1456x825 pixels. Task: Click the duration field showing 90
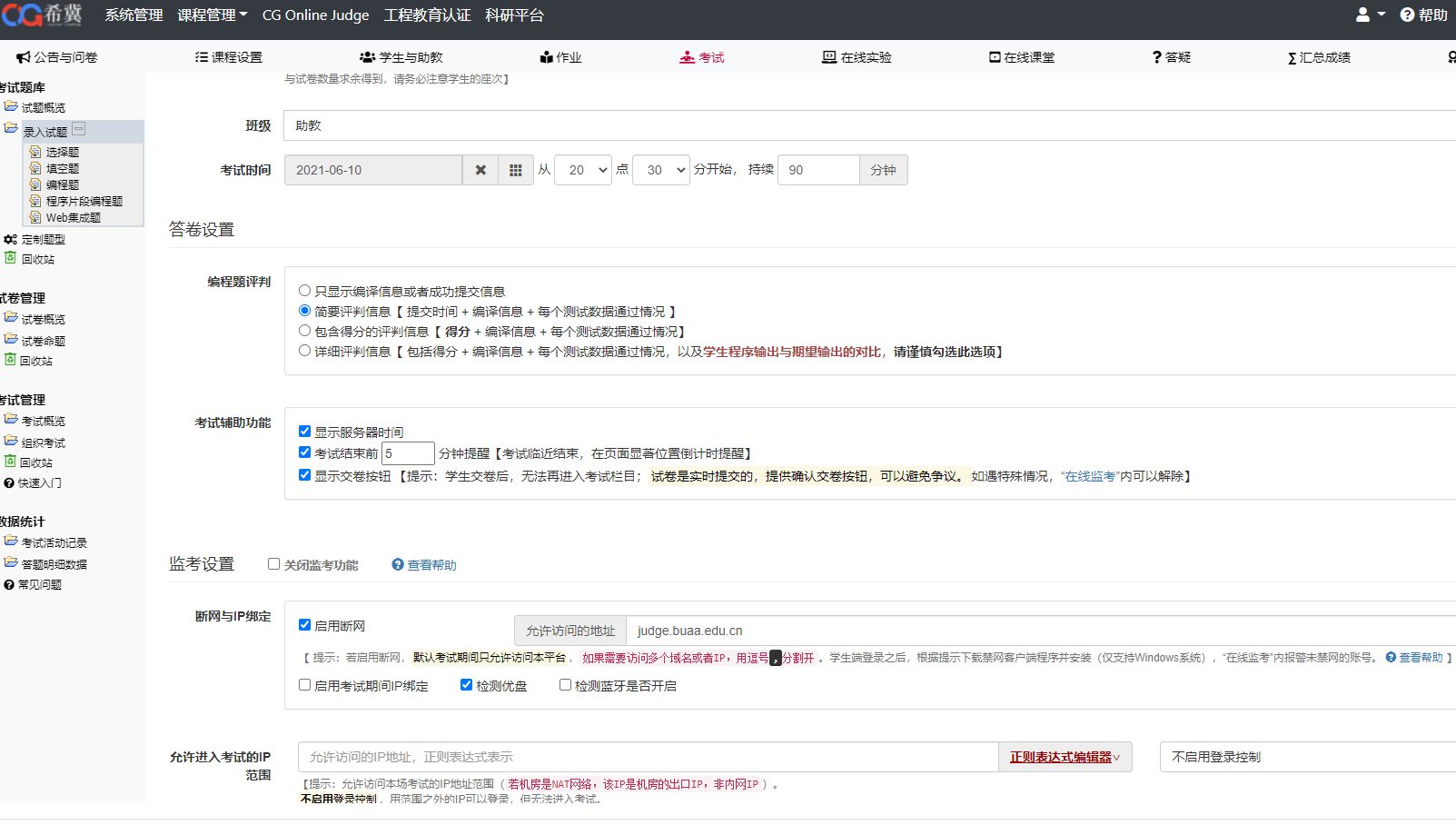click(x=818, y=170)
